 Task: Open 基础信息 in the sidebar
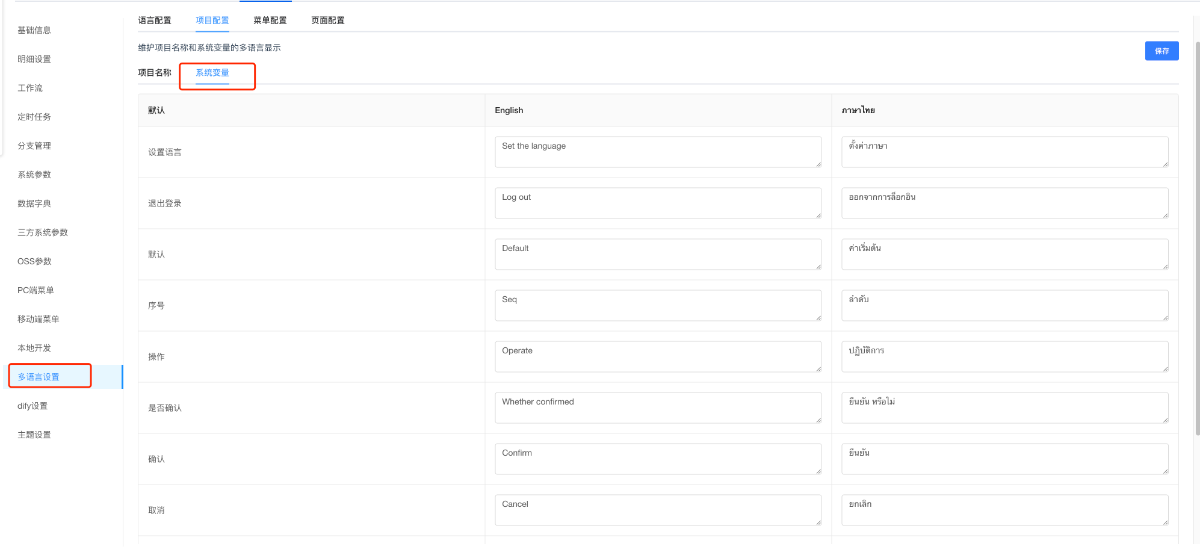click(x=34, y=30)
